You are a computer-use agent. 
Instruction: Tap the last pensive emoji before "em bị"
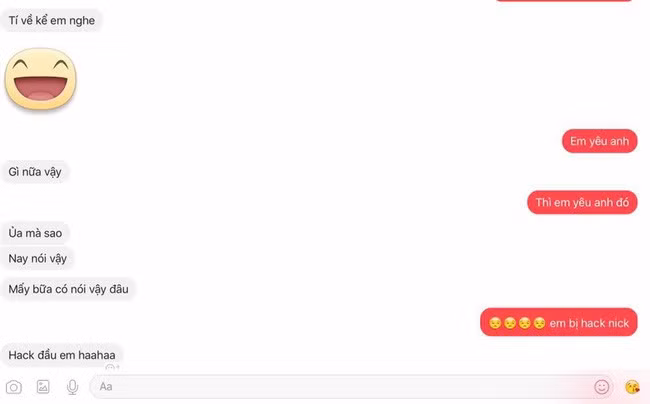tap(539, 323)
